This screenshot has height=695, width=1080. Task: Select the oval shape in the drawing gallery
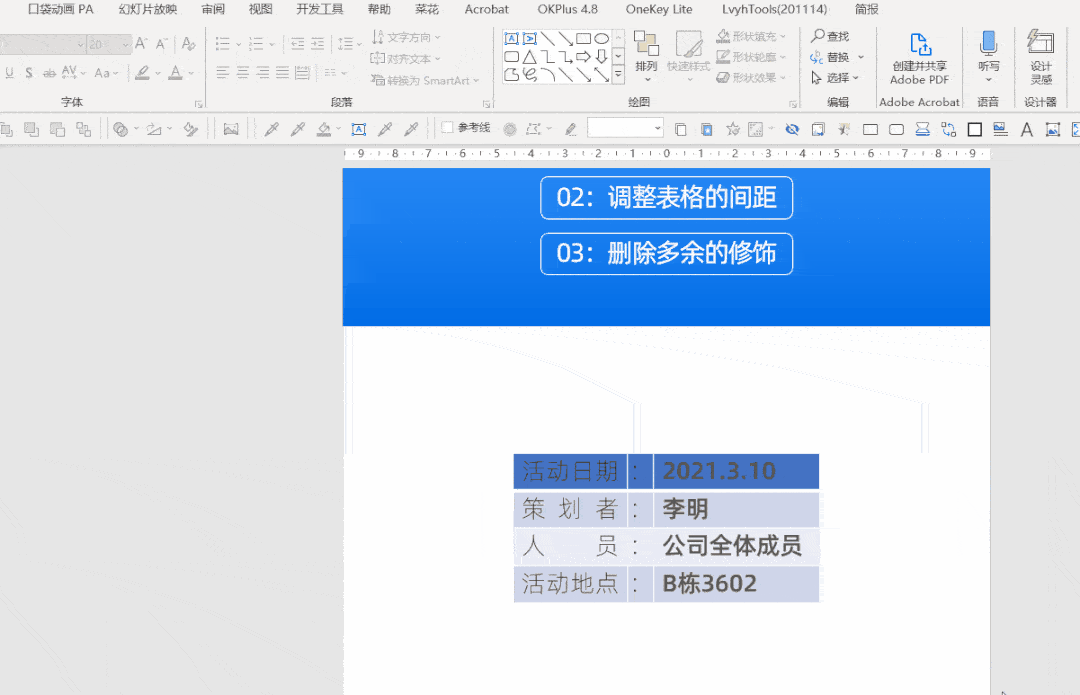(602, 38)
